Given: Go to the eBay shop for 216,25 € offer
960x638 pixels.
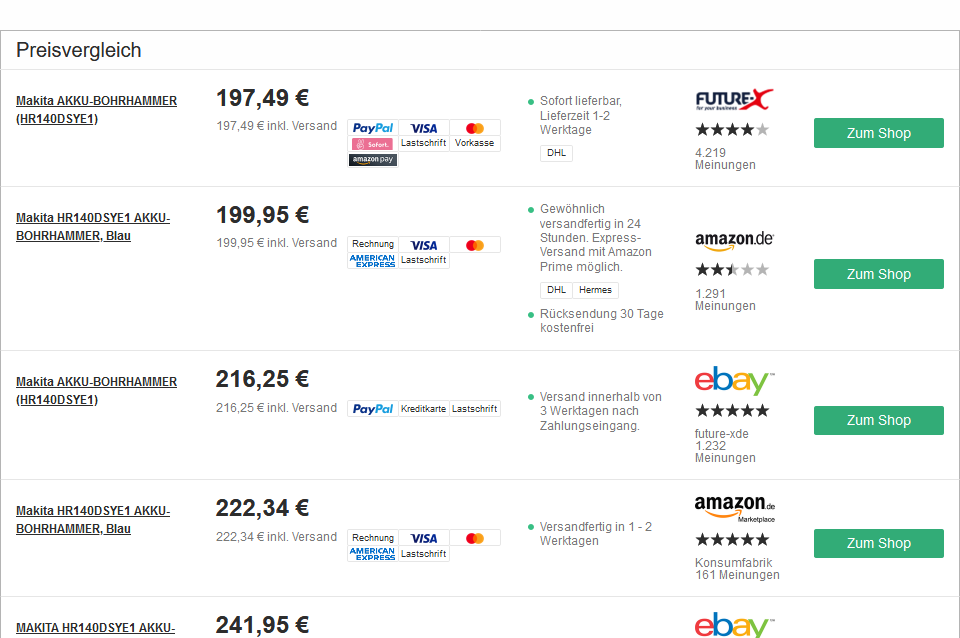Looking at the screenshot, I should [878, 420].
